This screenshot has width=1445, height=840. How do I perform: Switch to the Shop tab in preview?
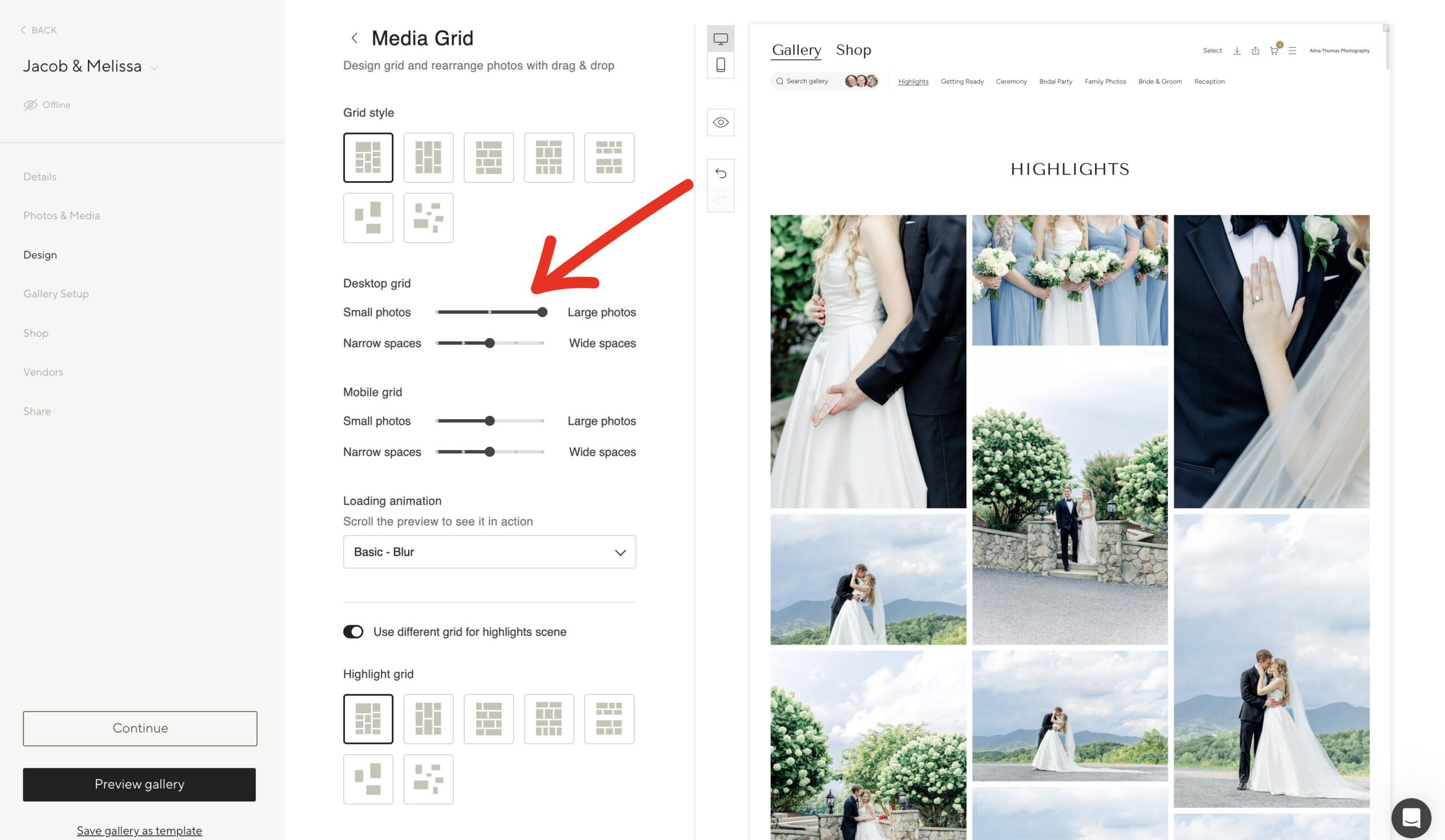[853, 50]
